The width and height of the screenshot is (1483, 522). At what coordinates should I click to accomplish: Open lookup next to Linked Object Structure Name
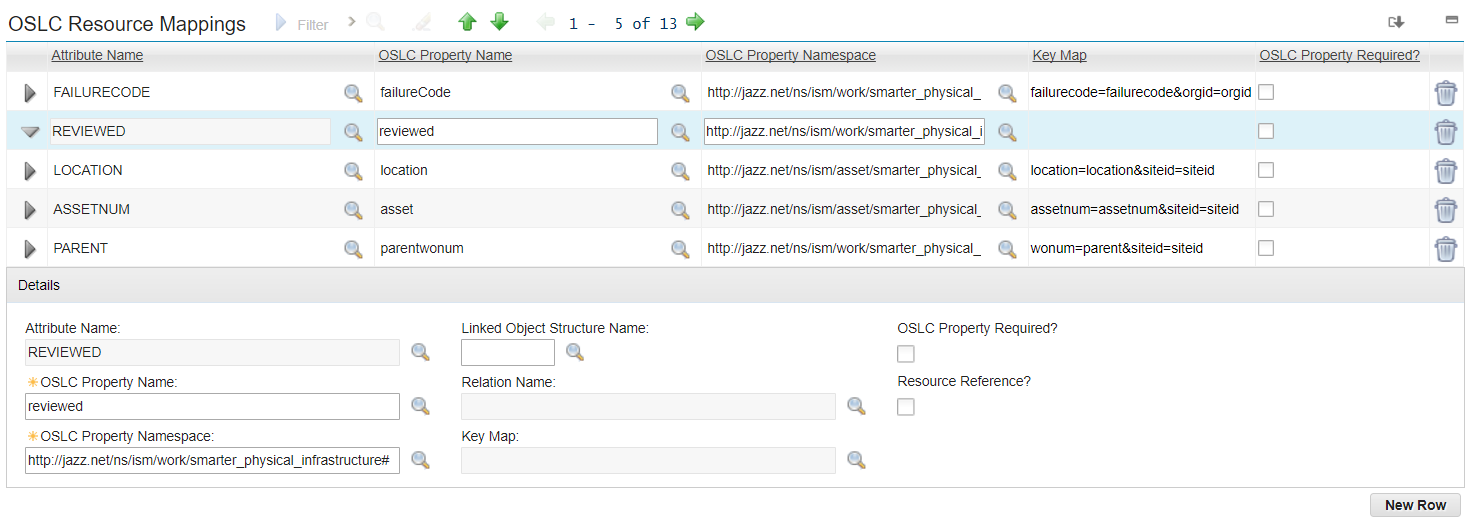coord(575,351)
